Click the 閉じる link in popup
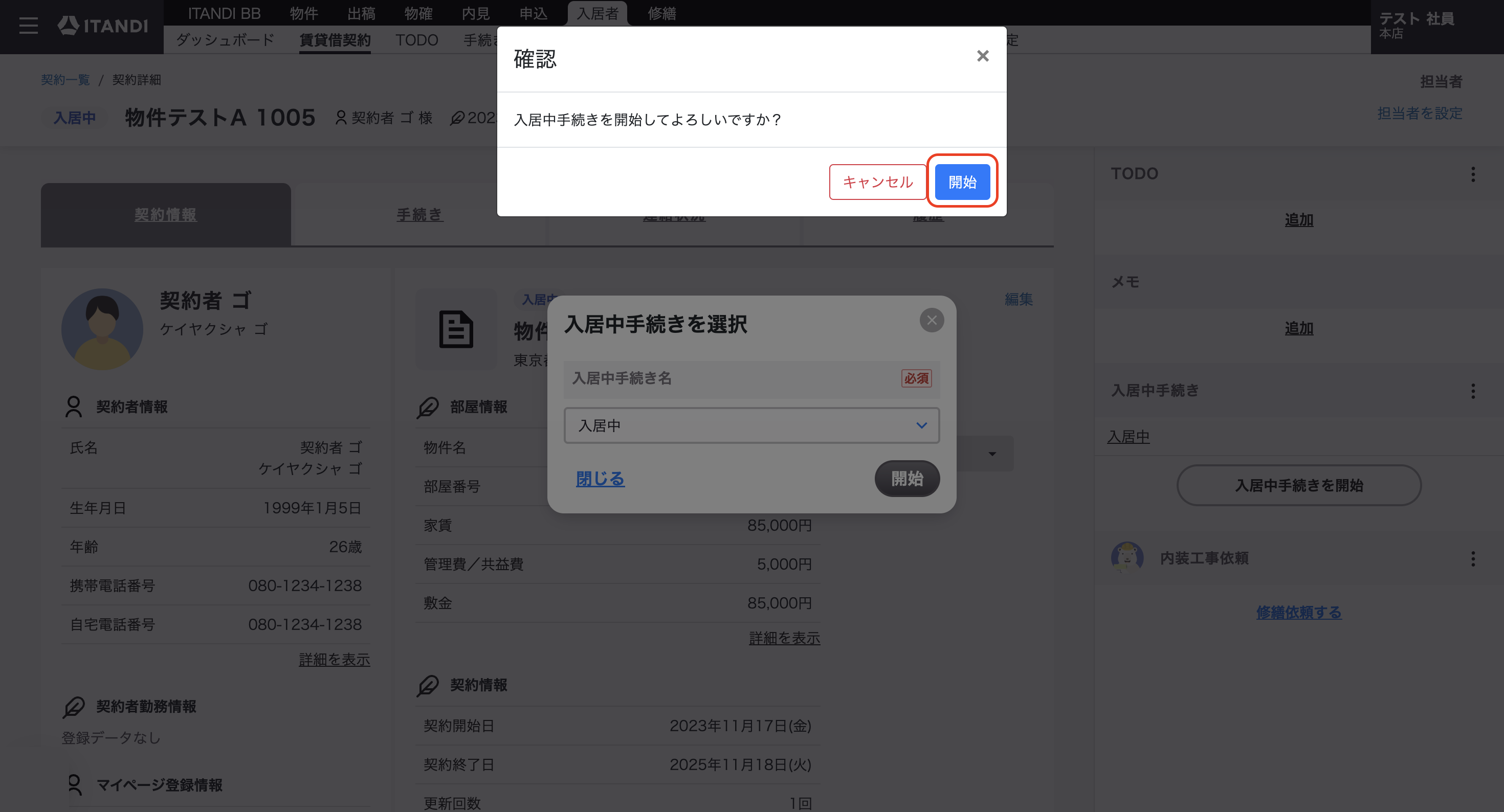This screenshot has width=1504, height=812. pos(600,478)
